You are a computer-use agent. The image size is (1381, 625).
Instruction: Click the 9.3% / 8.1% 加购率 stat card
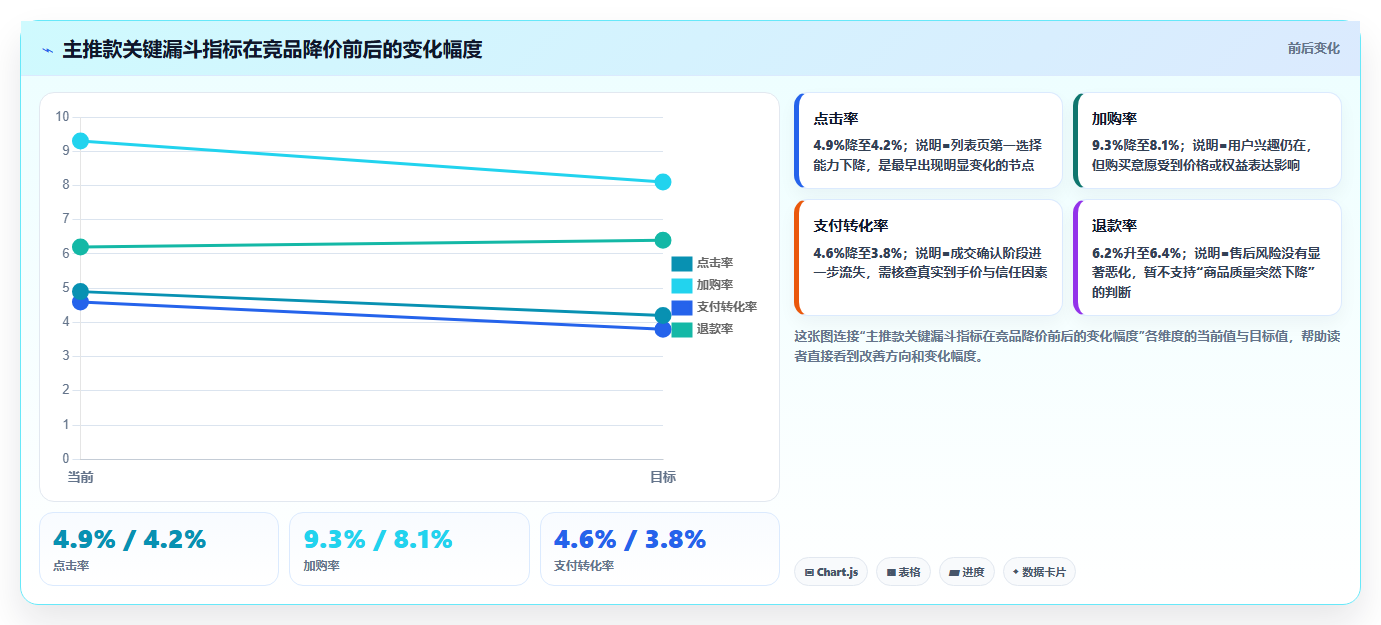[409, 549]
